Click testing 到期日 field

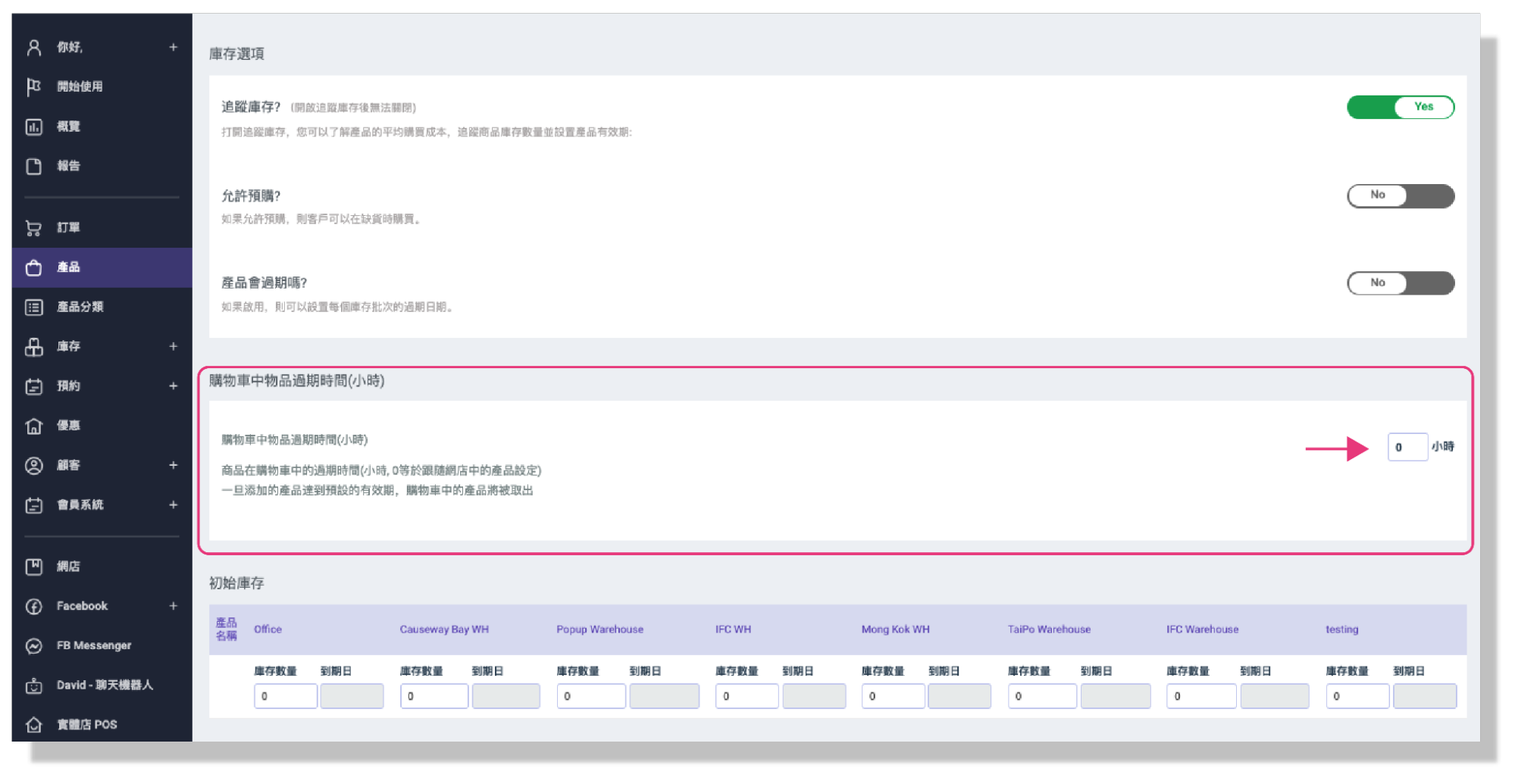[1425, 696]
